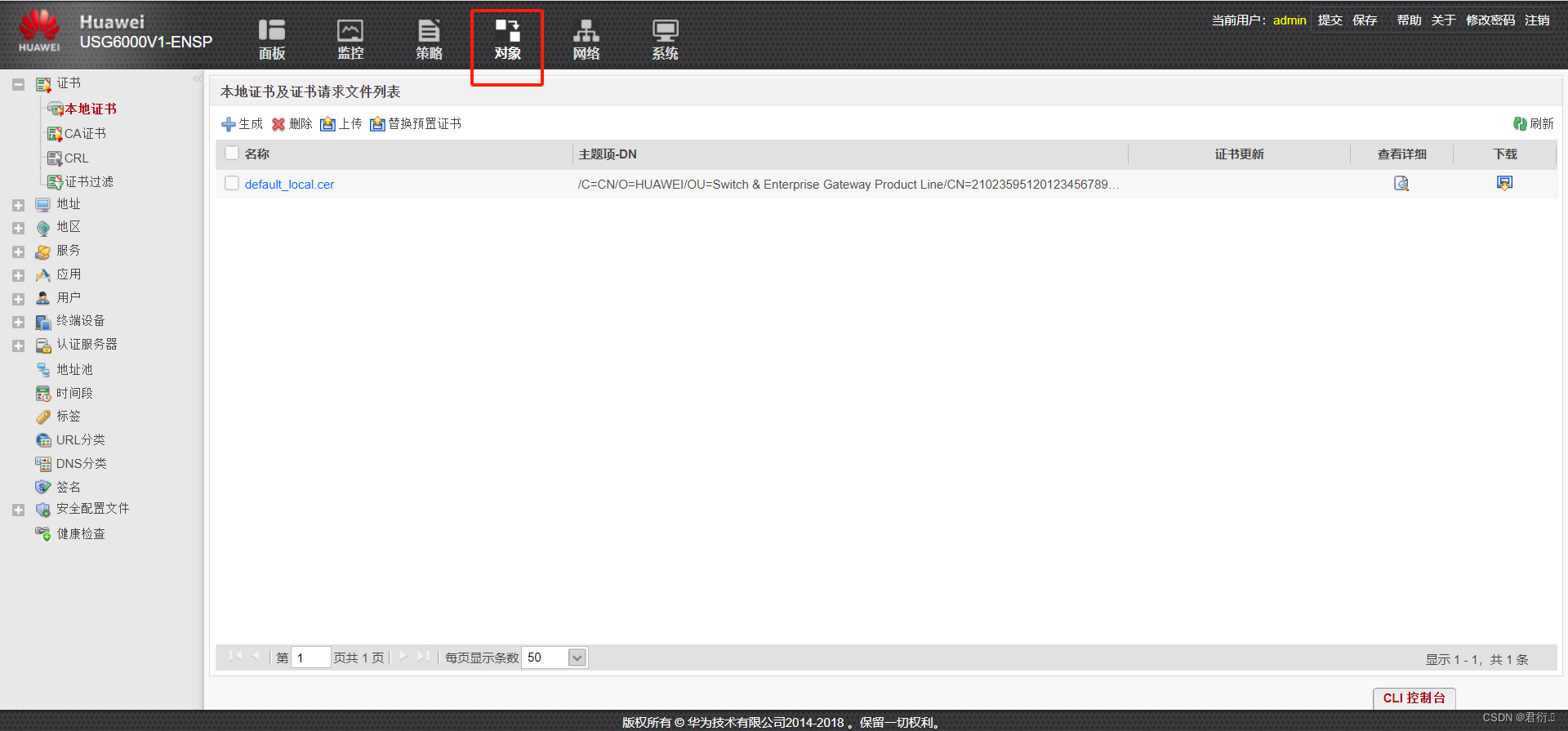The width and height of the screenshot is (1568, 731).
Task: Click 替换预置证书 button
Action: pos(416,124)
